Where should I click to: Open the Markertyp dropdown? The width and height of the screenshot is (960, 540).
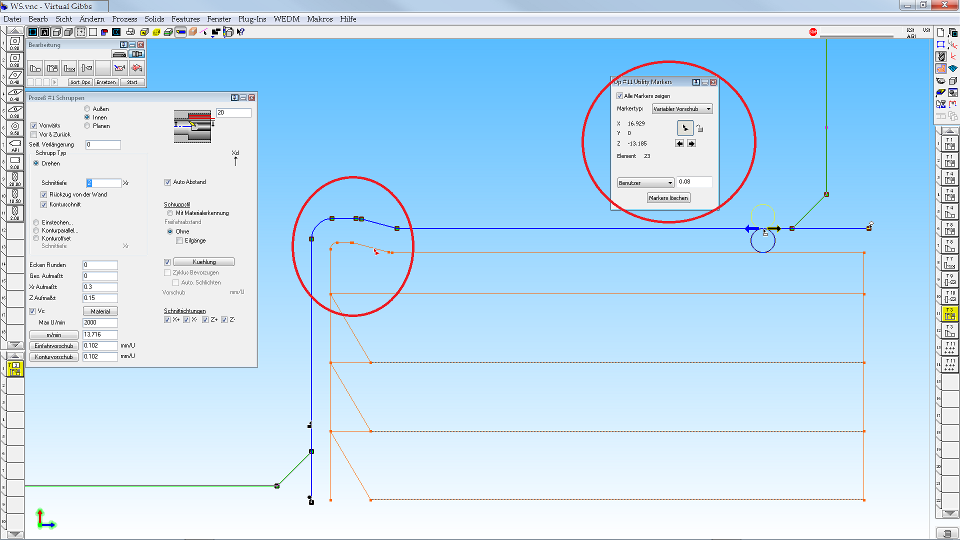pyautogui.click(x=682, y=108)
